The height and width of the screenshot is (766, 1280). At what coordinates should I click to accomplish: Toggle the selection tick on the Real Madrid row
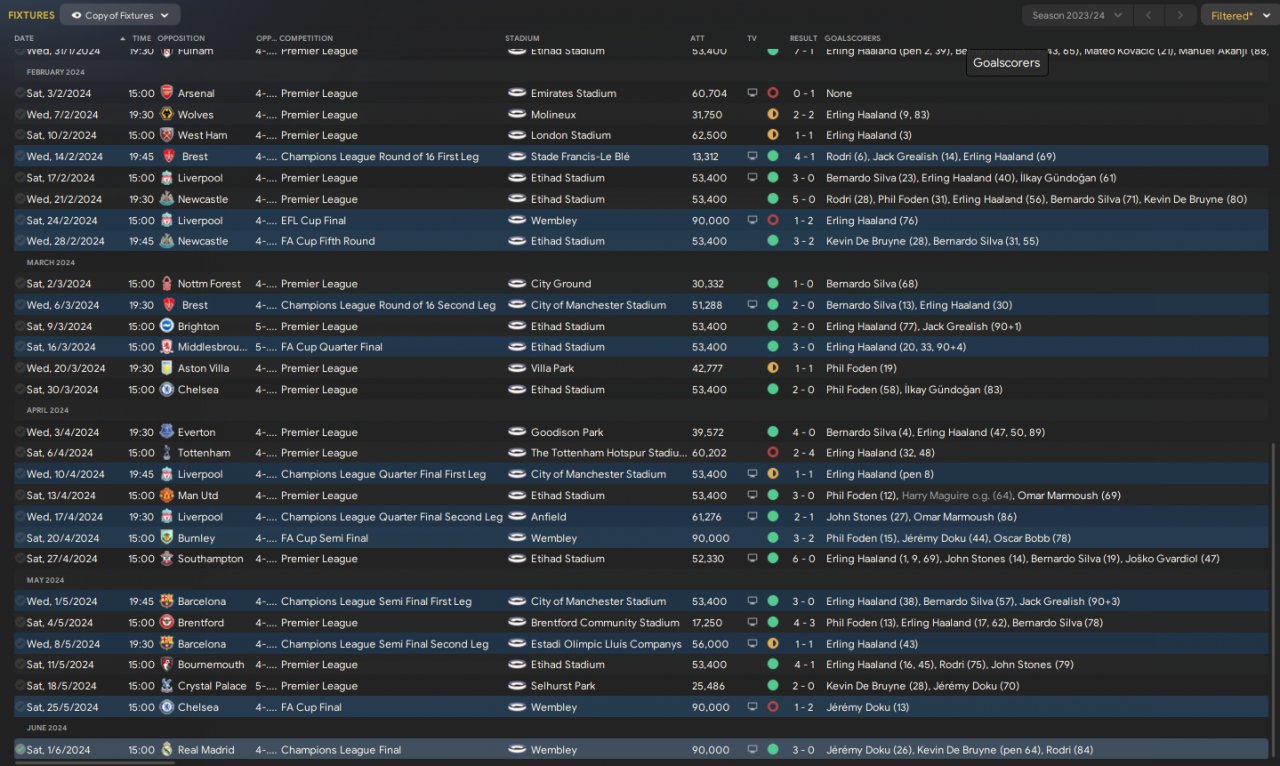pos(20,750)
